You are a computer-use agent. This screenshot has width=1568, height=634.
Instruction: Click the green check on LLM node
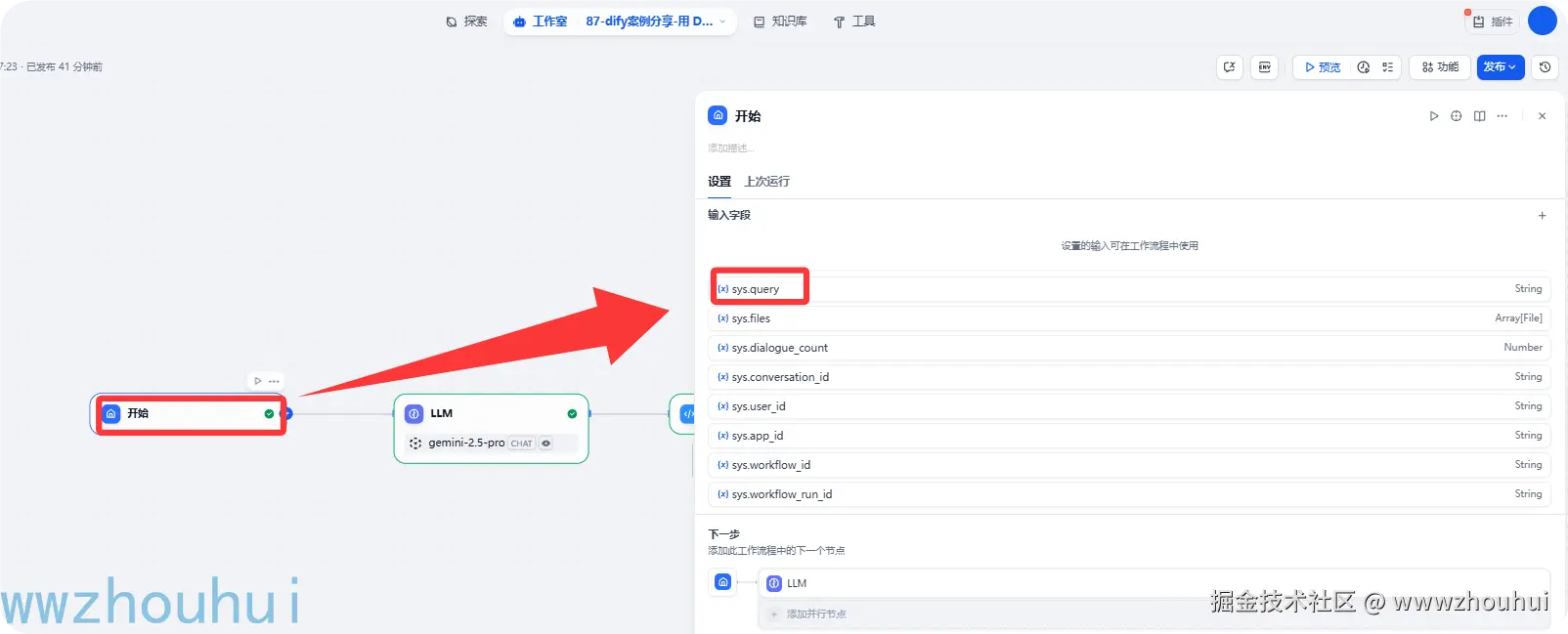[572, 414]
